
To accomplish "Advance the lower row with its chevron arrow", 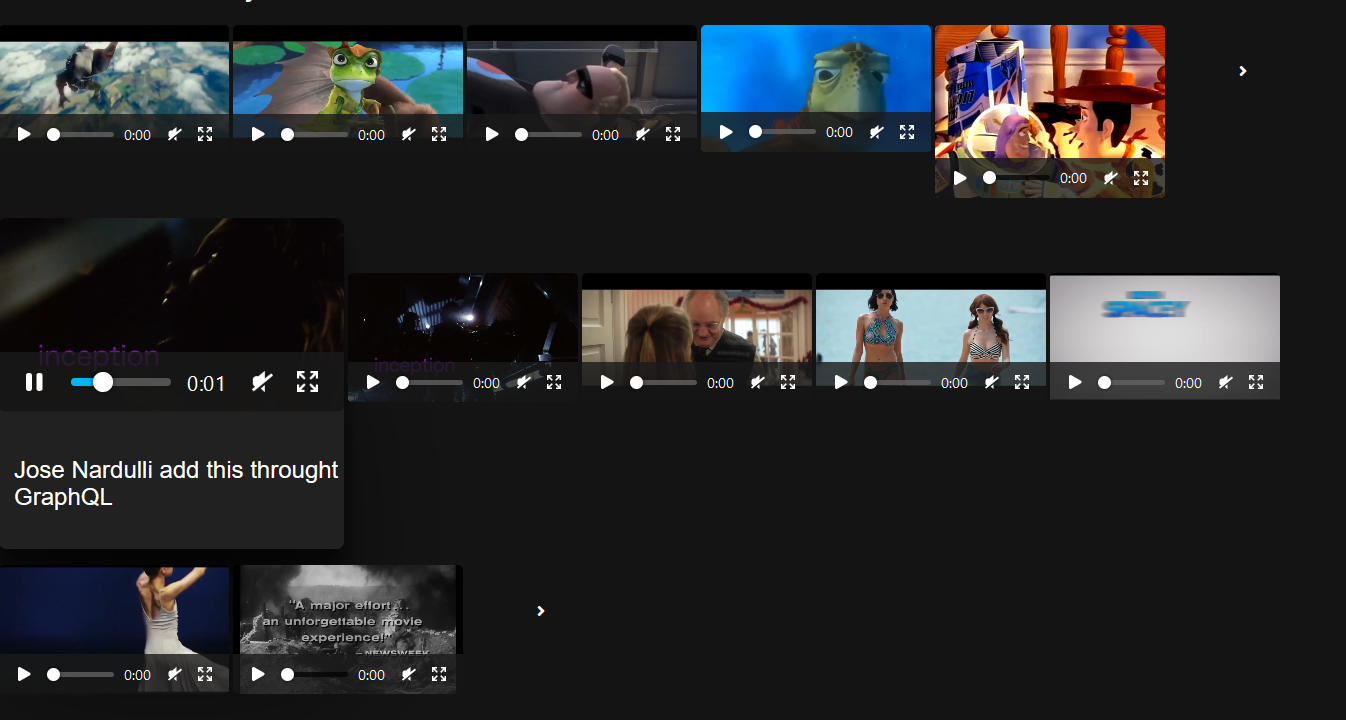I will 540,611.
